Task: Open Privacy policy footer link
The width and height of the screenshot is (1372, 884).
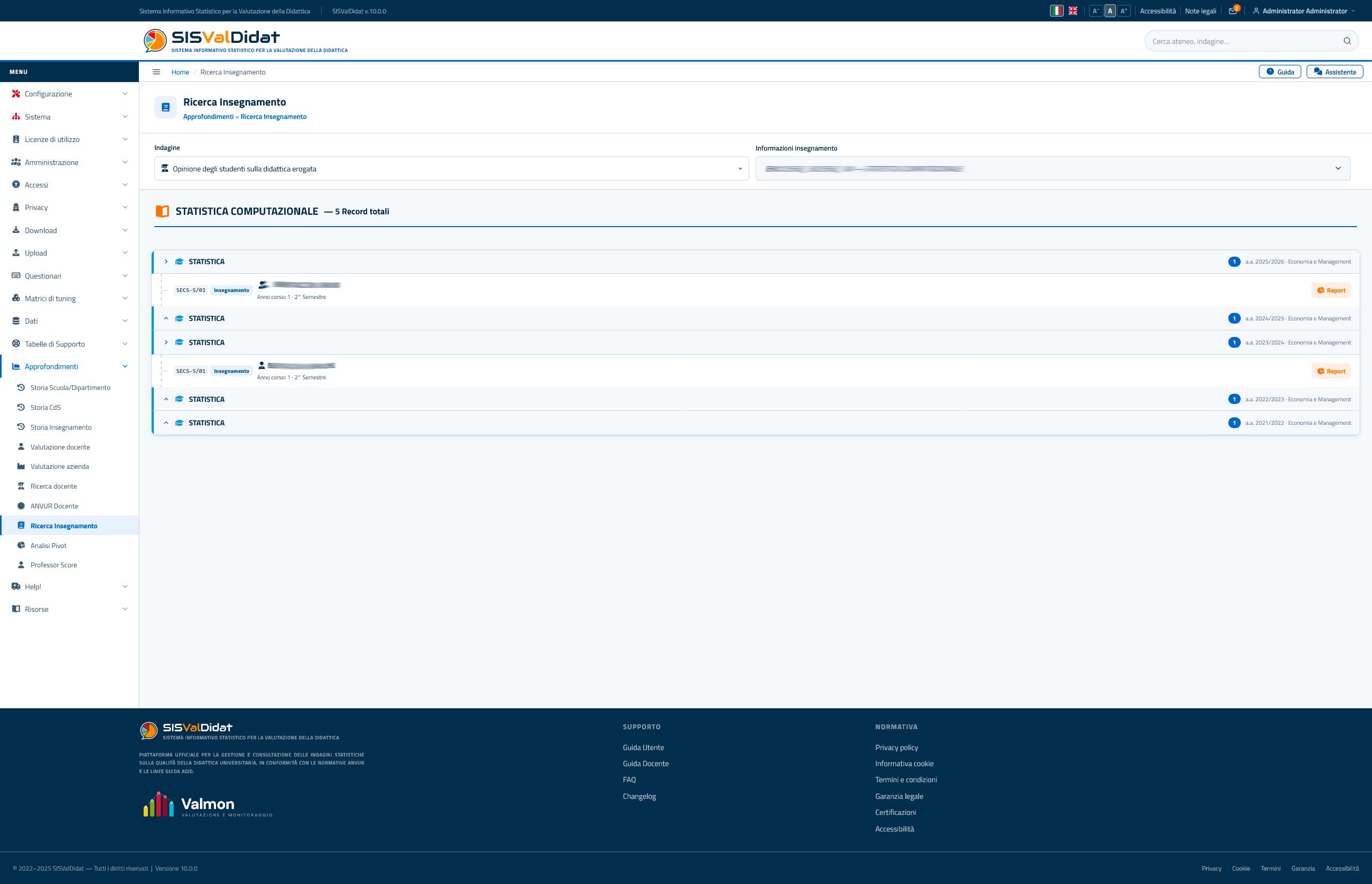Action: [896, 747]
